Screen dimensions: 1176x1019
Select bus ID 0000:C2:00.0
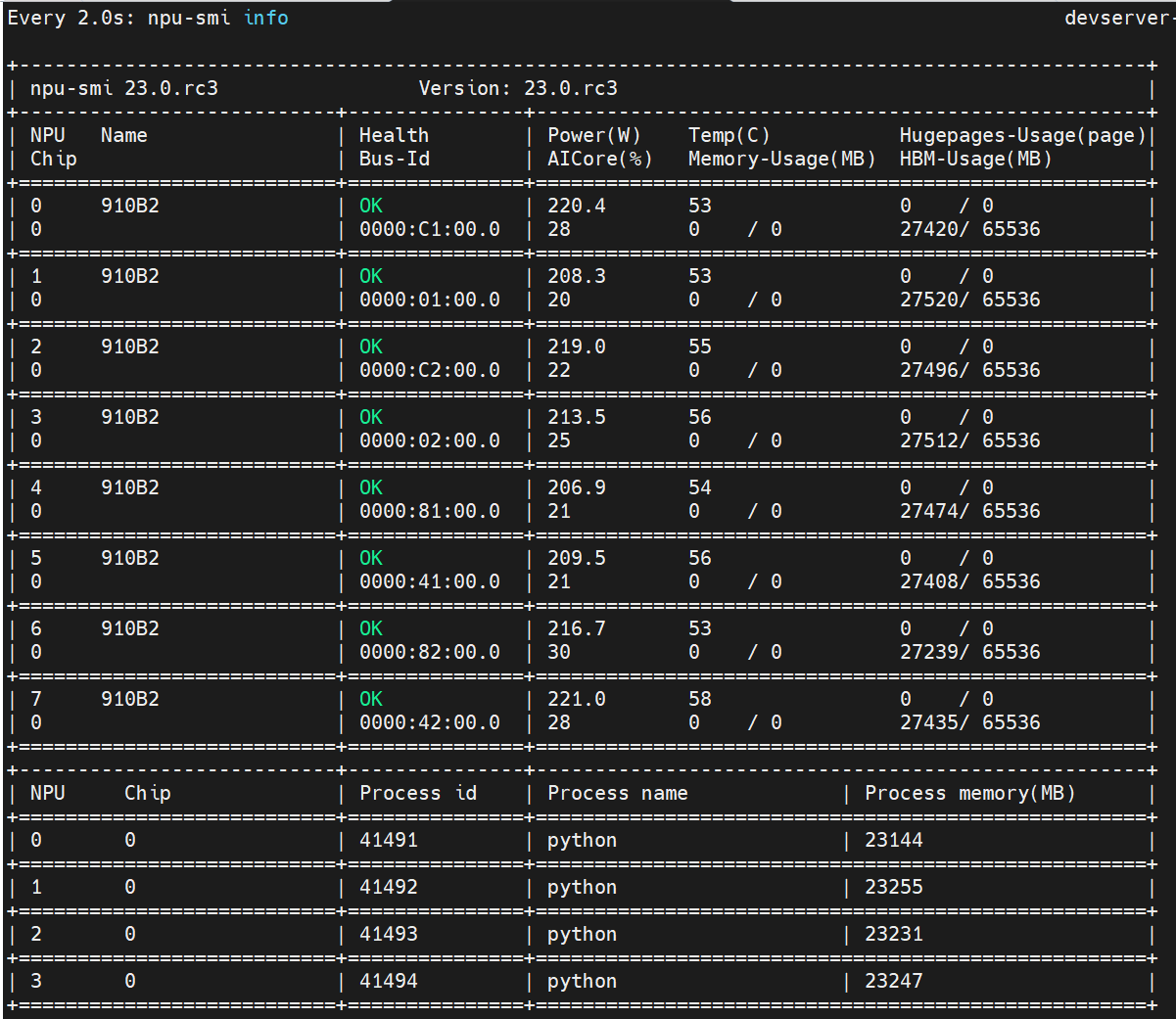coord(430,370)
